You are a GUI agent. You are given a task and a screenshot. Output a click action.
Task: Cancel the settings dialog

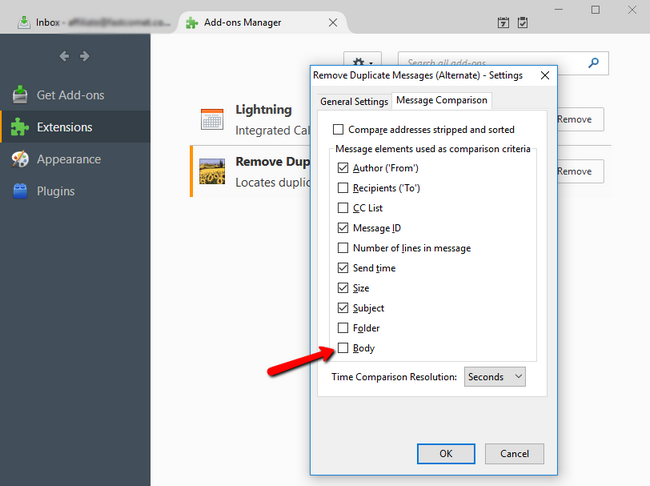pyautogui.click(x=514, y=454)
